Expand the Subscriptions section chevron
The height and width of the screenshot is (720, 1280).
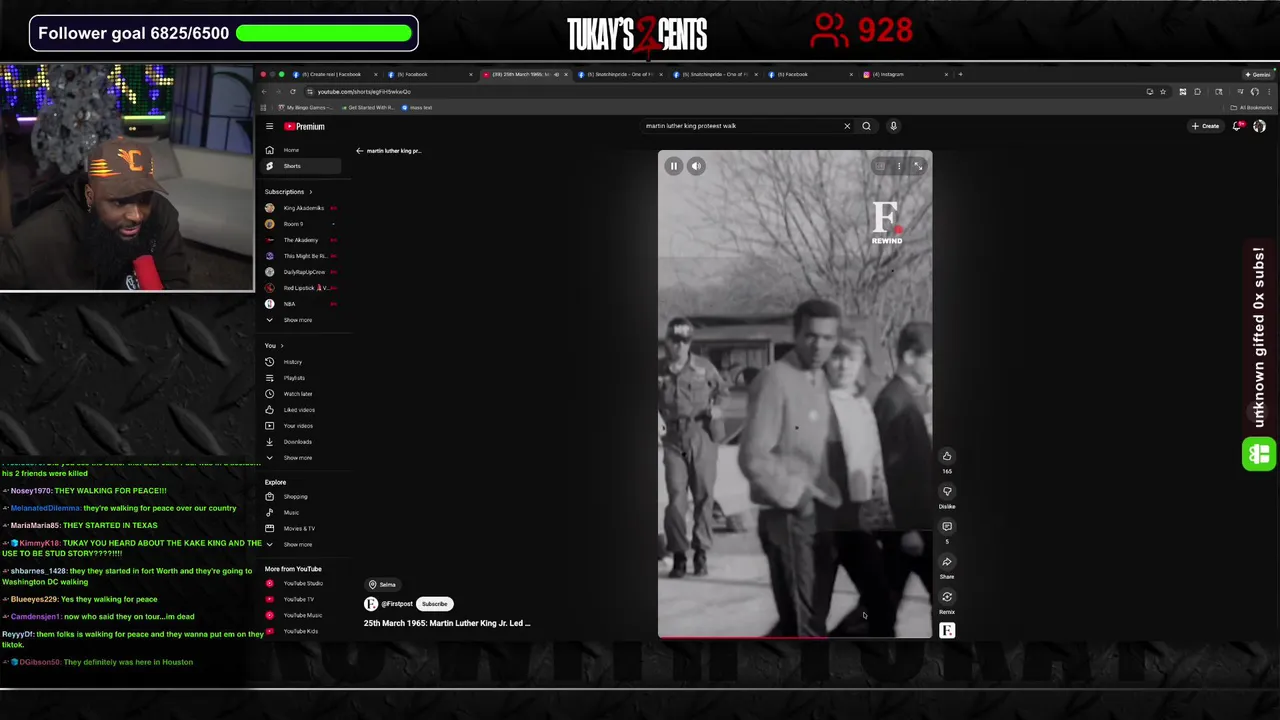(310, 192)
